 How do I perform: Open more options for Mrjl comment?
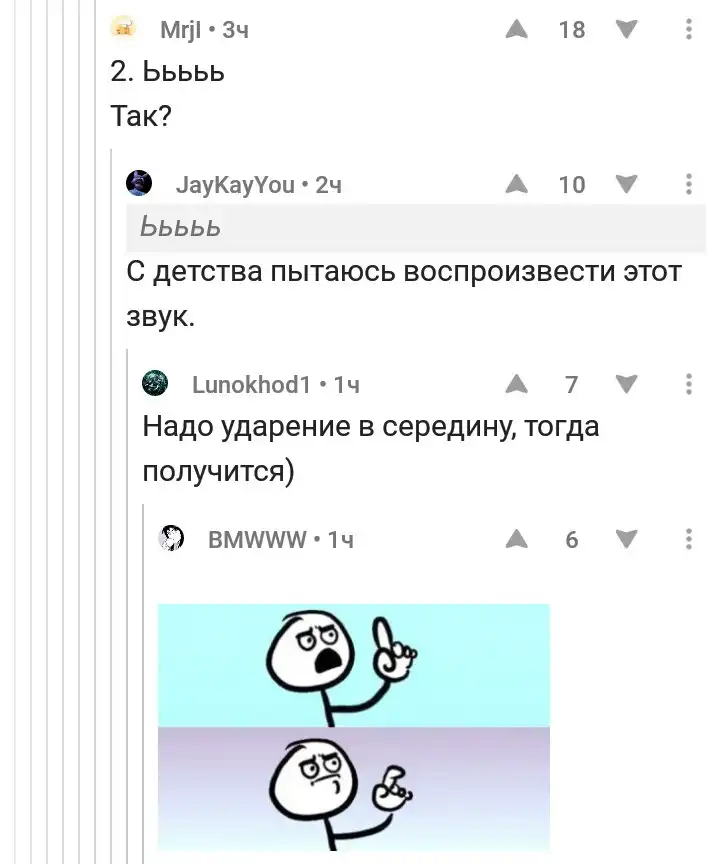click(x=688, y=29)
